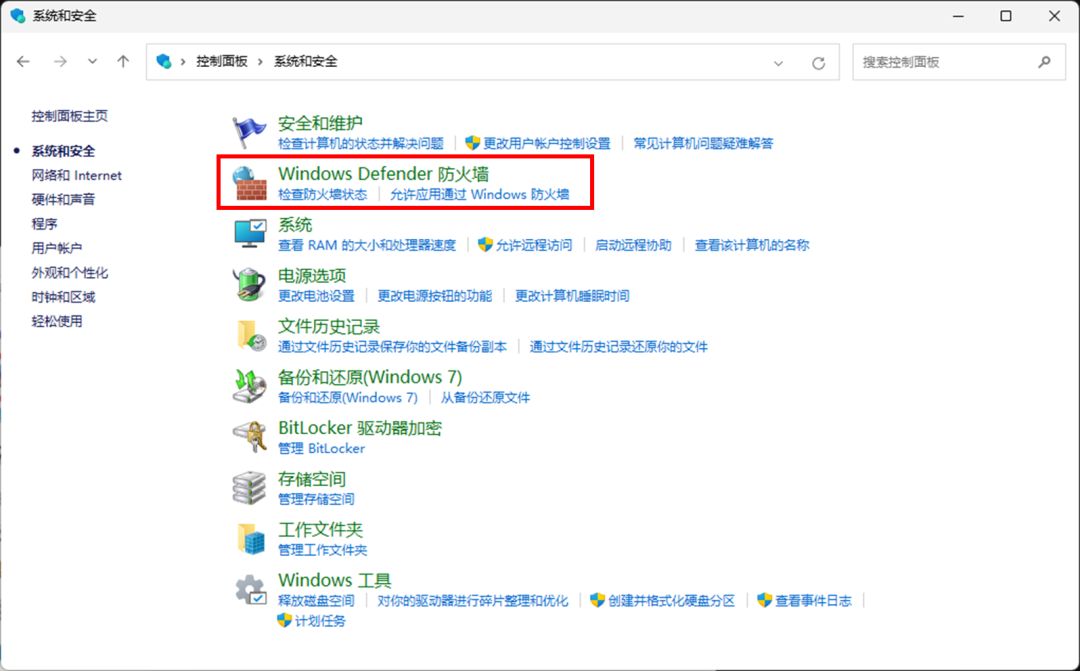The image size is (1080, 671).
Task: Expand the chevron after 控制面板 in breadcrumb
Action: pos(260,61)
